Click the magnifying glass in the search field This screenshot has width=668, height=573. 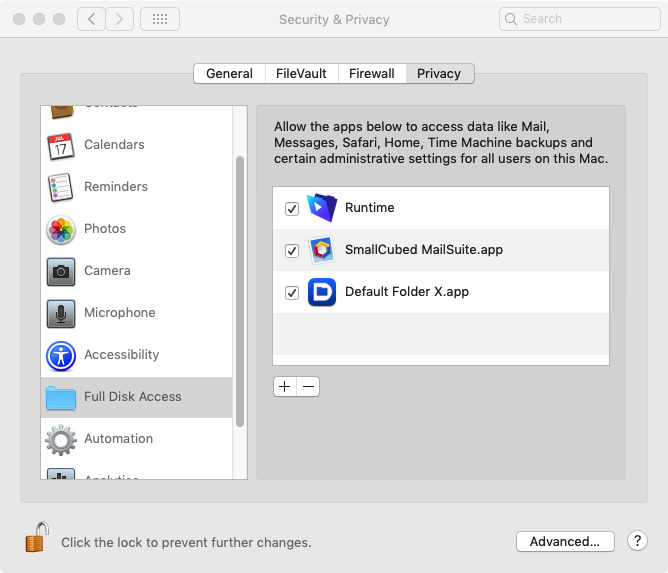click(x=510, y=19)
